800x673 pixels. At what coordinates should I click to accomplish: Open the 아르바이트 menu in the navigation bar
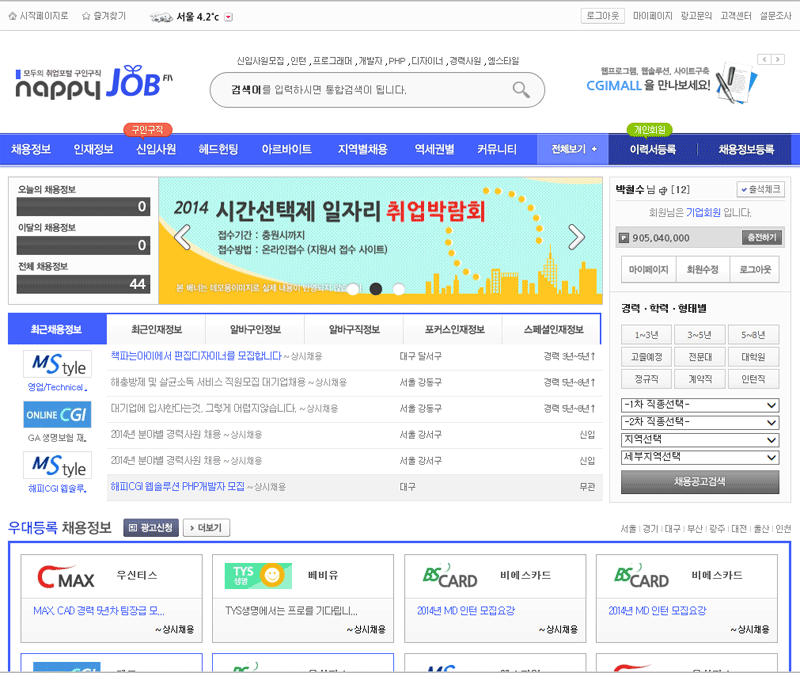pos(287,150)
